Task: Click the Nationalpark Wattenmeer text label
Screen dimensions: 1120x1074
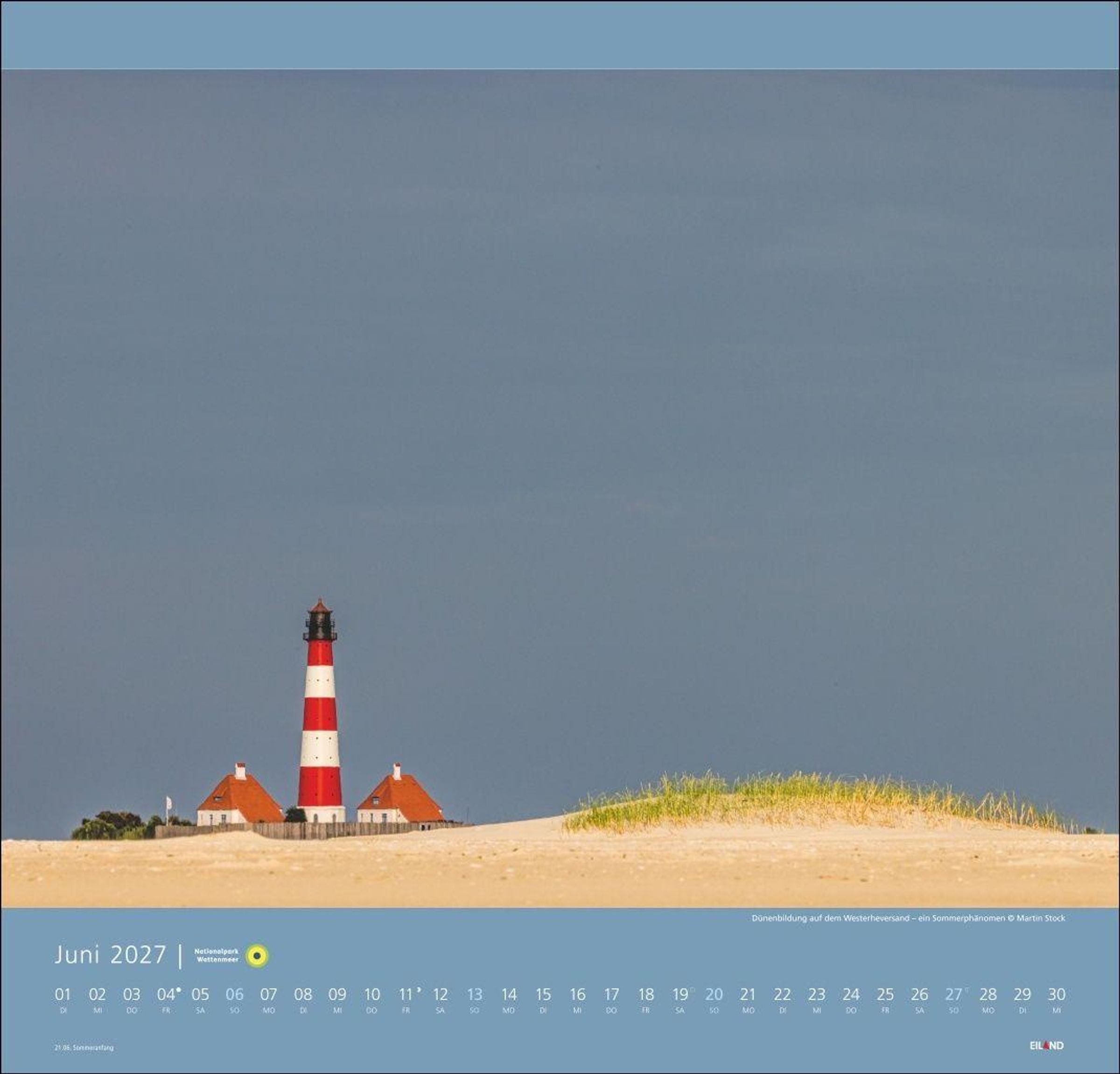Action: (217, 955)
